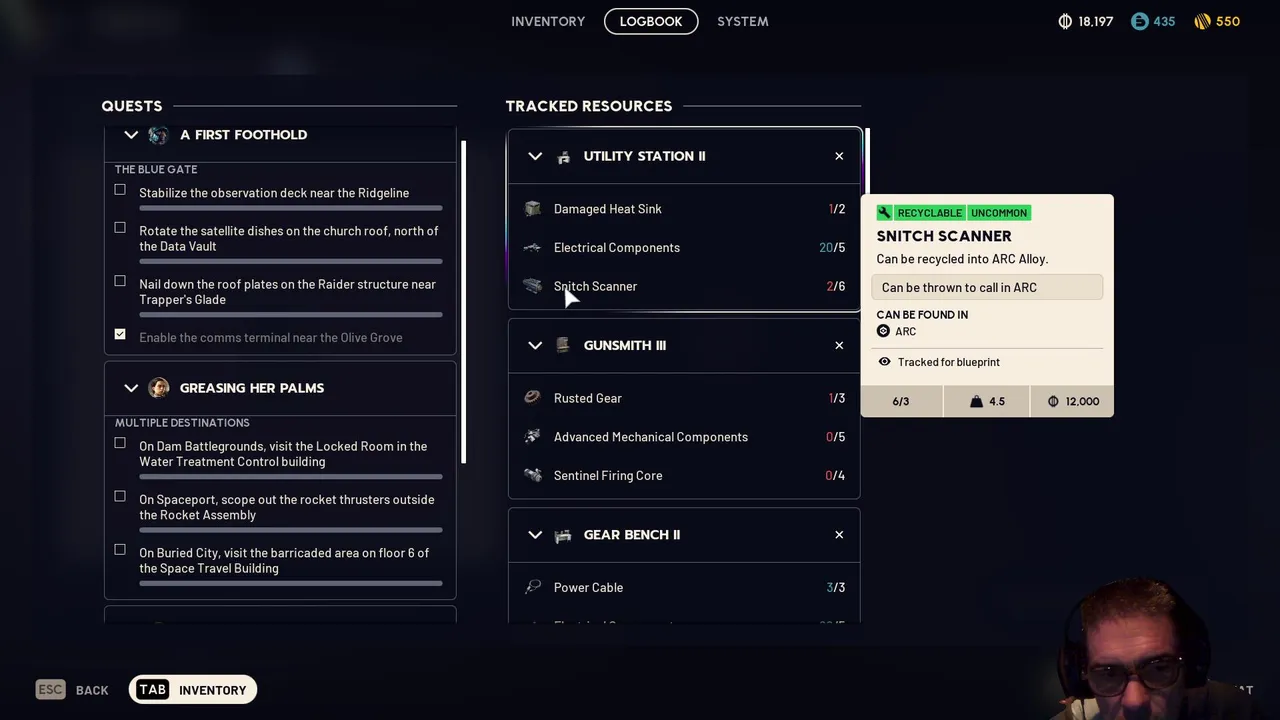This screenshot has width=1280, height=720.
Task: Open the Inventory tab
Action: pyautogui.click(x=548, y=21)
